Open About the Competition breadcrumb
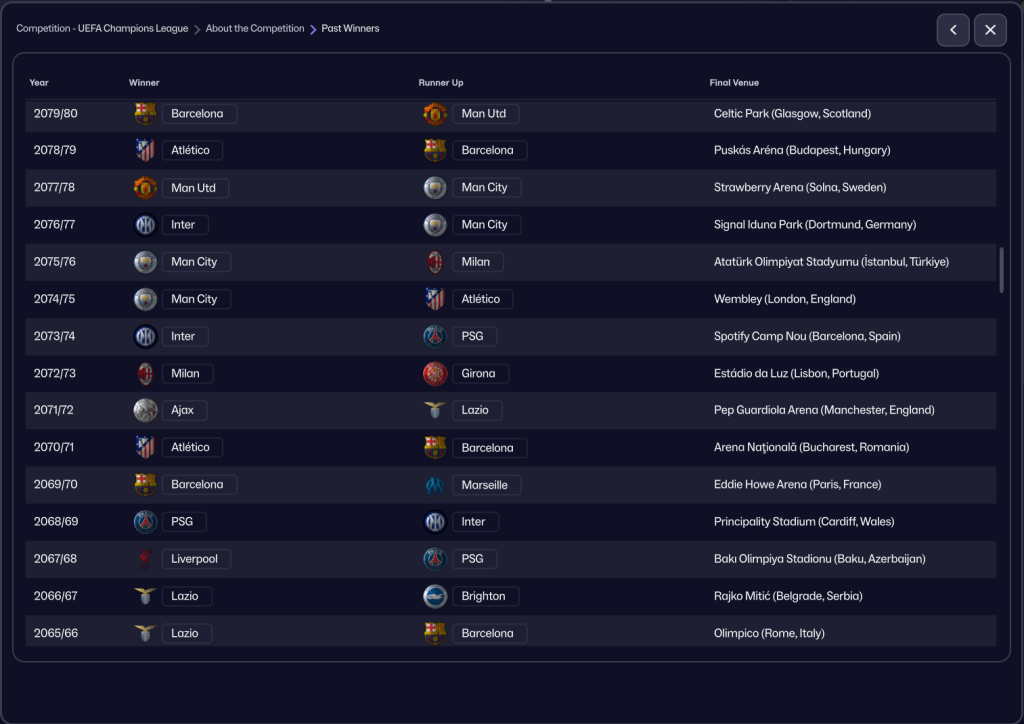1024x724 pixels. [x=255, y=29]
